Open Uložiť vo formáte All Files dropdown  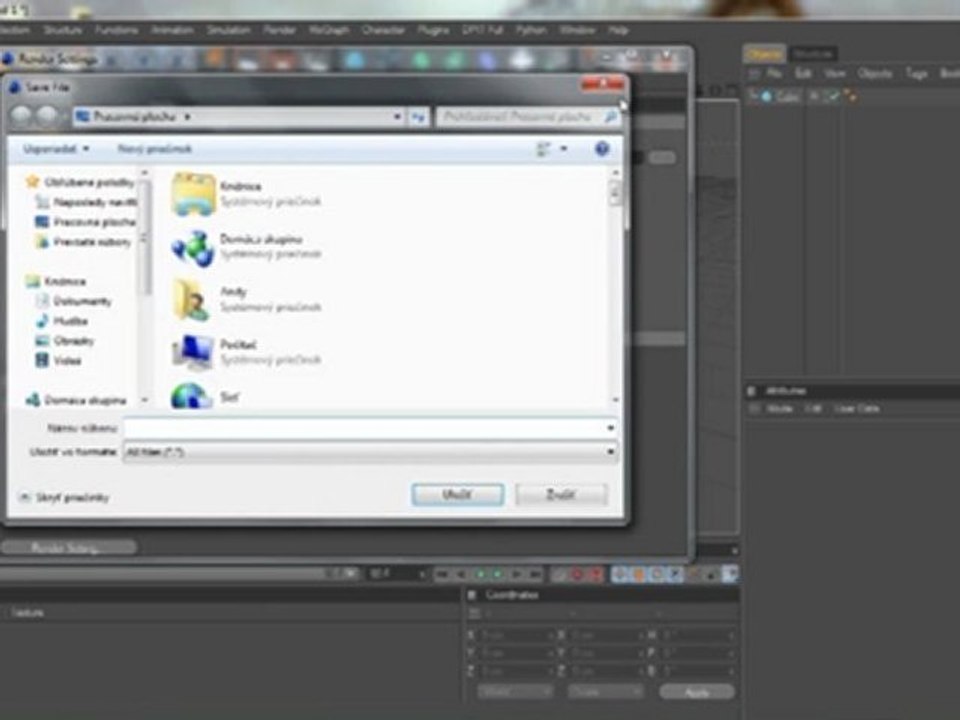point(370,452)
